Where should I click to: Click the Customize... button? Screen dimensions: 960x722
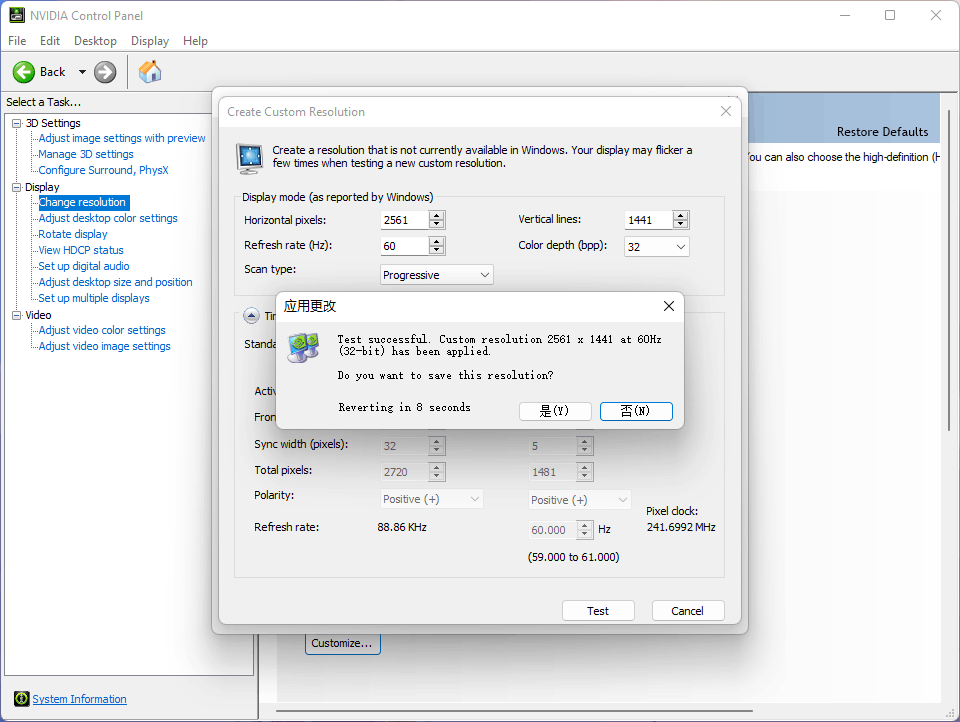pos(343,644)
